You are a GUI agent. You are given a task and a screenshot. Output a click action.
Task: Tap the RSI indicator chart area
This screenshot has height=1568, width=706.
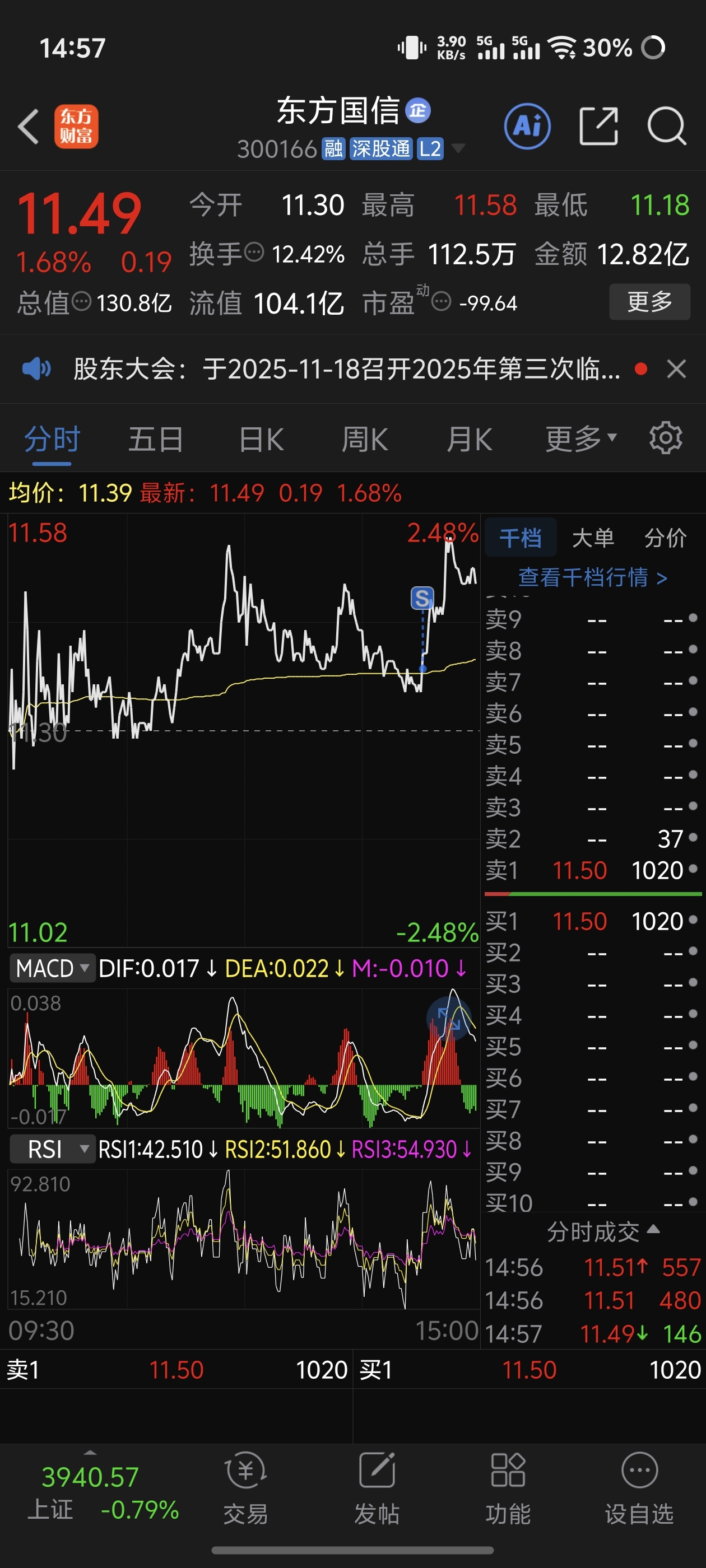coord(244,1239)
